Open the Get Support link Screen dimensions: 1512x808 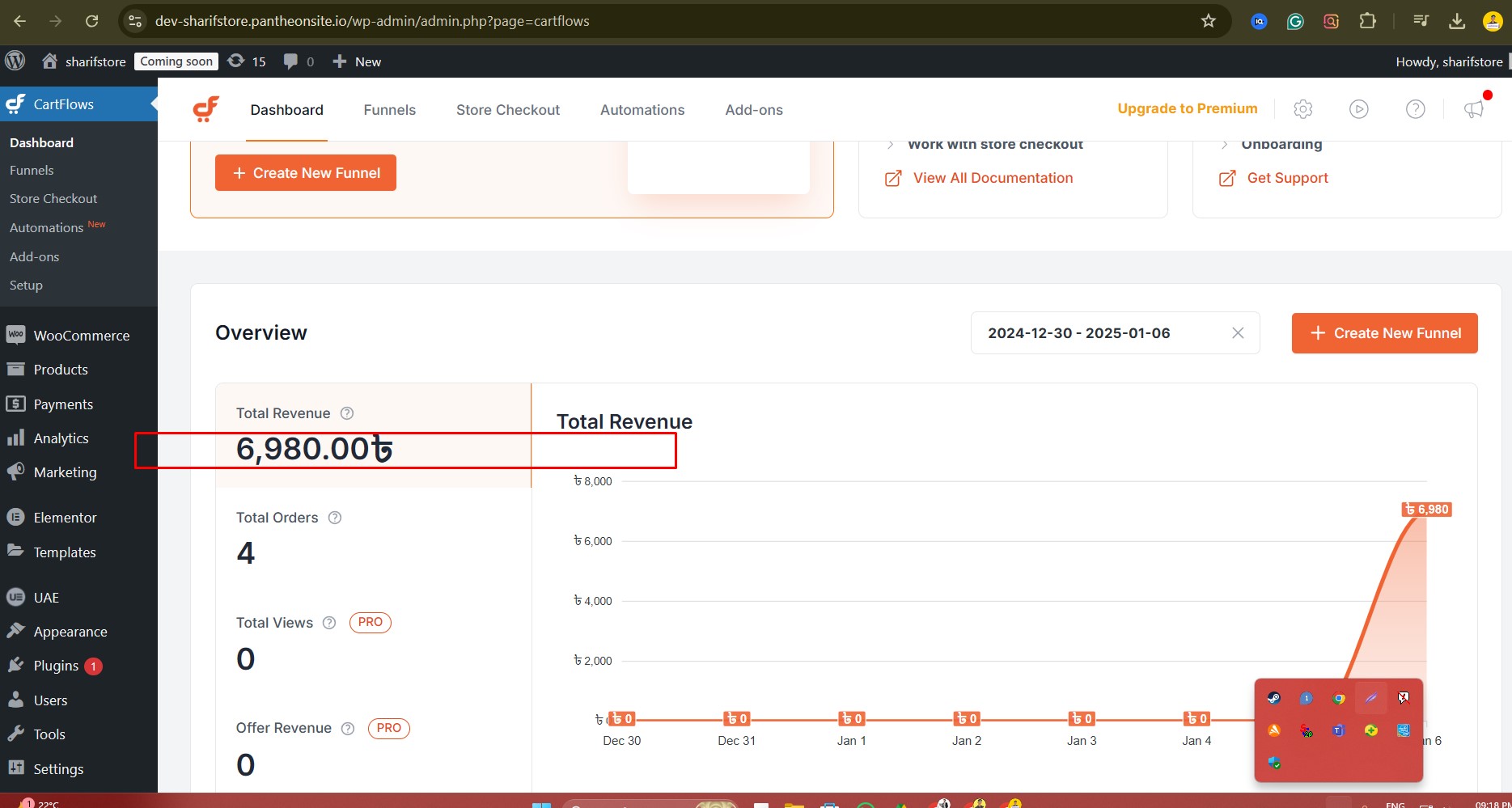tap(1274, 178)
